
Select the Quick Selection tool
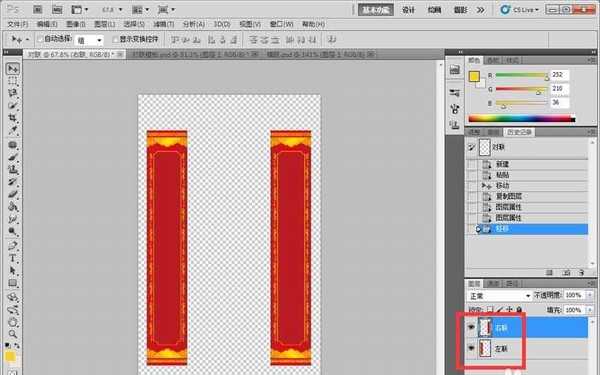(13, 106)
